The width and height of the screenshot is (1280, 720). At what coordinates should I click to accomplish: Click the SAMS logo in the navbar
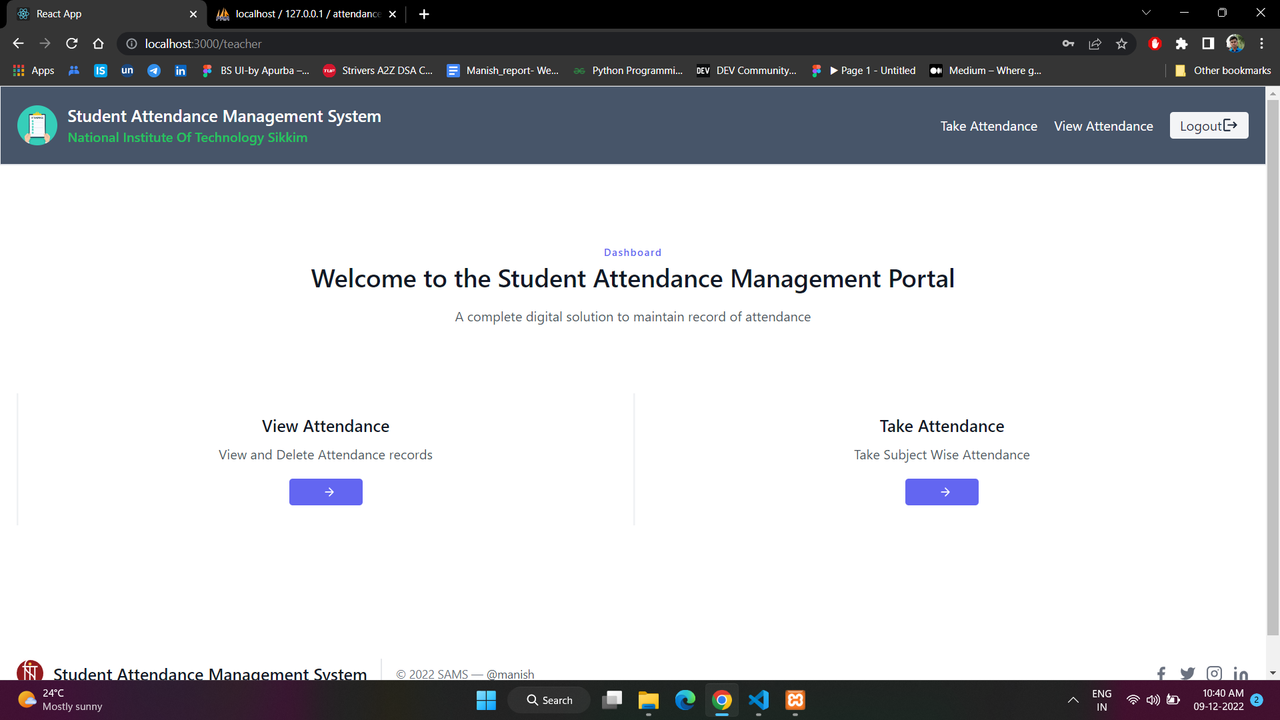[37, 125]
